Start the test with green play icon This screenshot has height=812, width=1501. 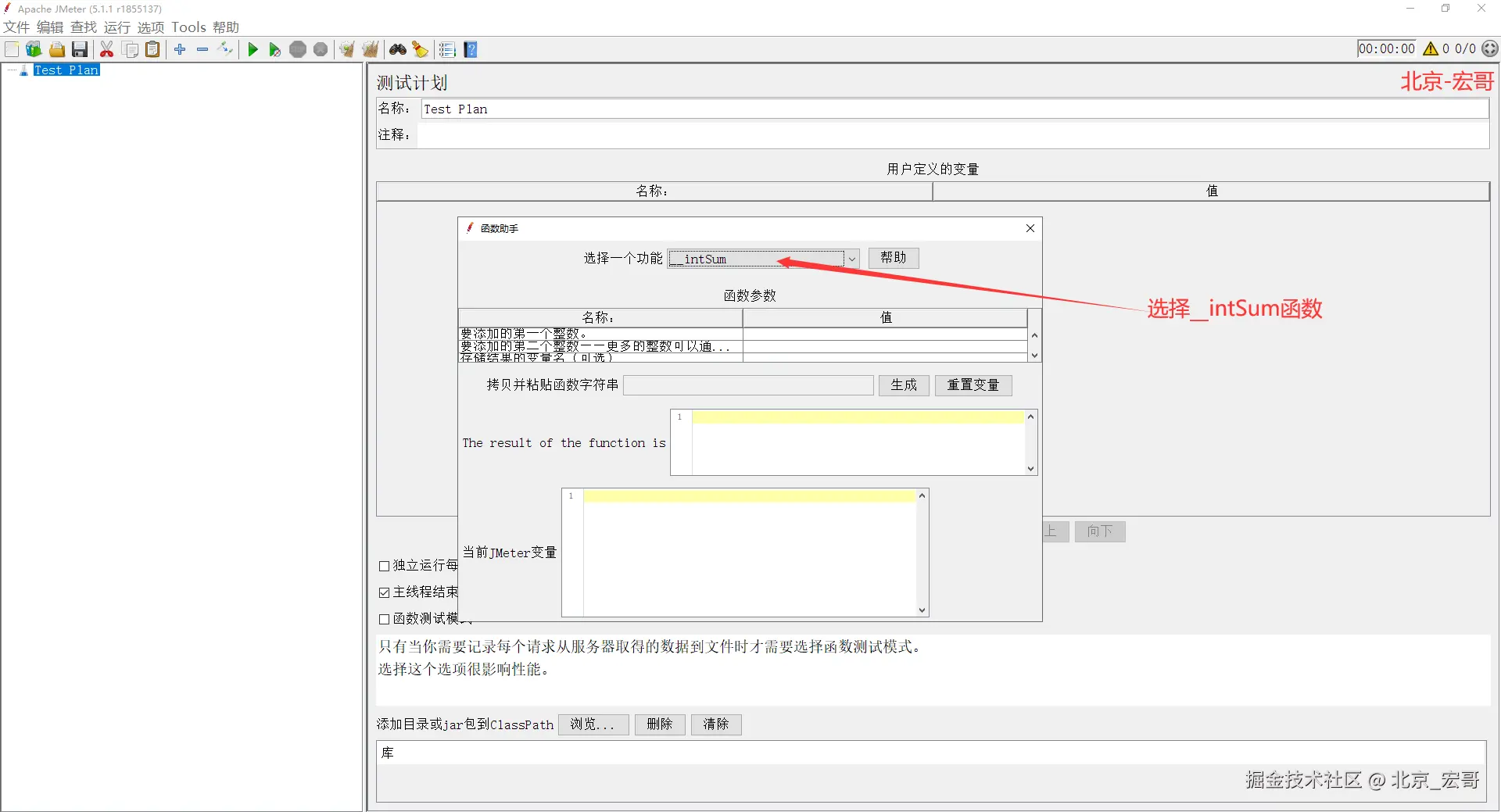[253, 49]
